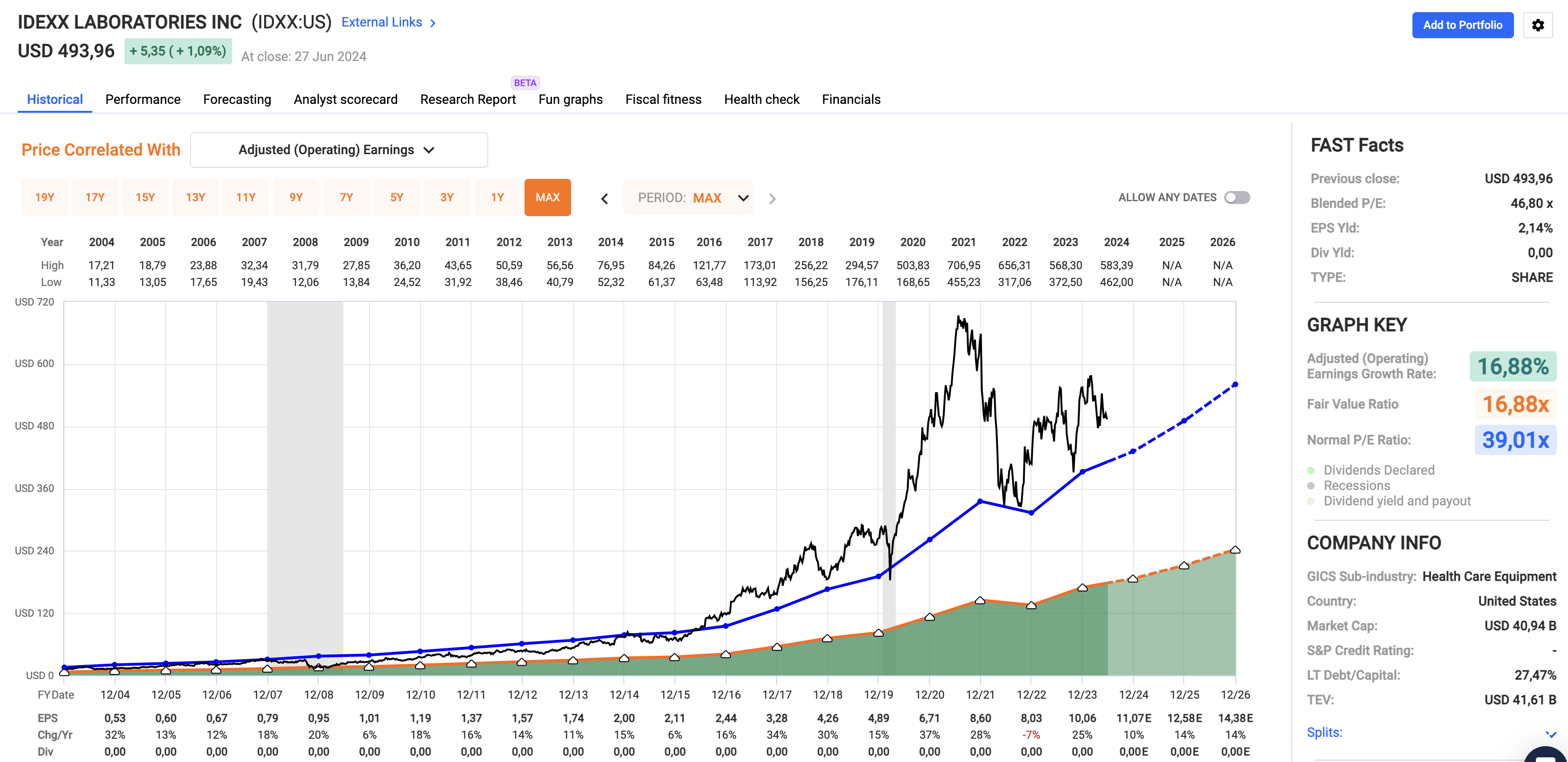The image size is (1568, 762).
Task: Click the 12/25 blue forecast point
Action: pyautogui.click(x=1184, y=421)
